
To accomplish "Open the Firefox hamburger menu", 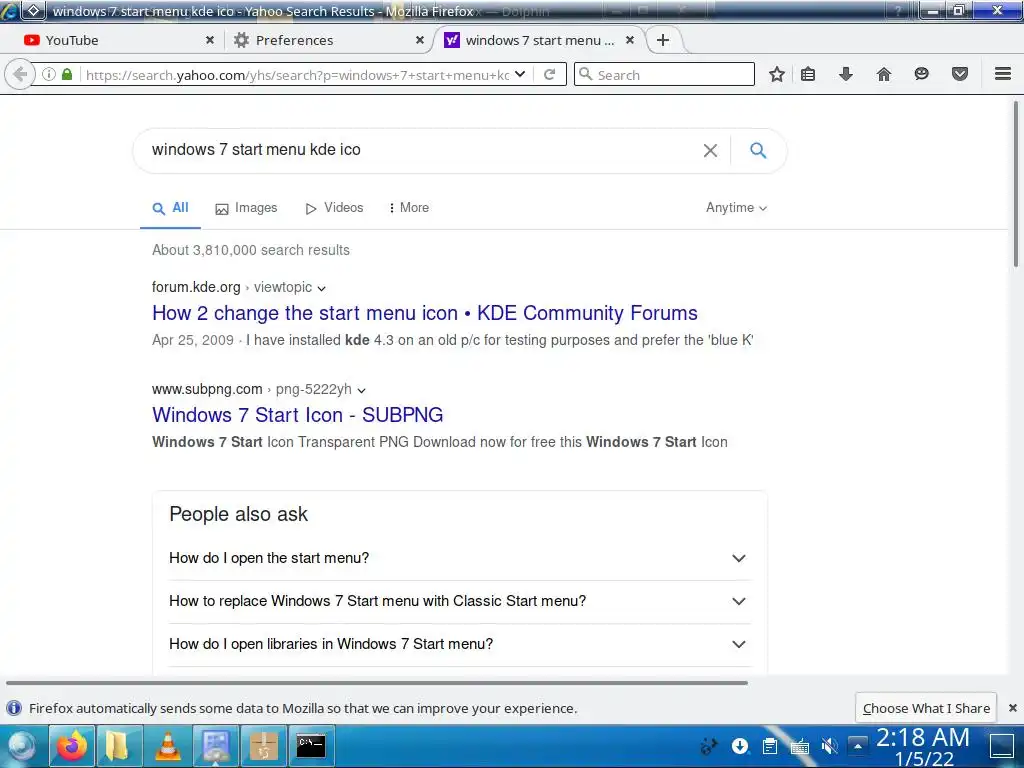I will click(x=1003, y=74).
